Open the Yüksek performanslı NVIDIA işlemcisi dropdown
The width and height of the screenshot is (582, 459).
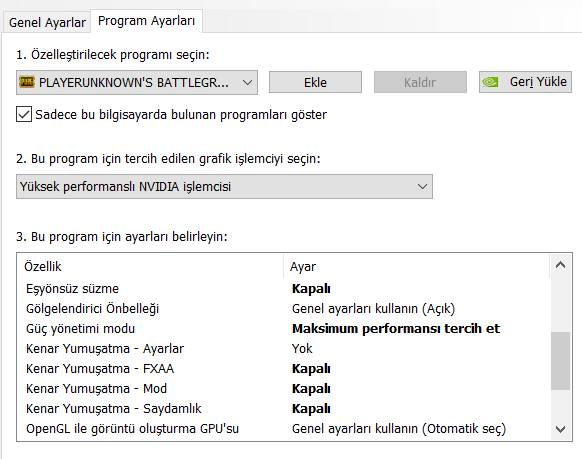click(x=224, y=186)
